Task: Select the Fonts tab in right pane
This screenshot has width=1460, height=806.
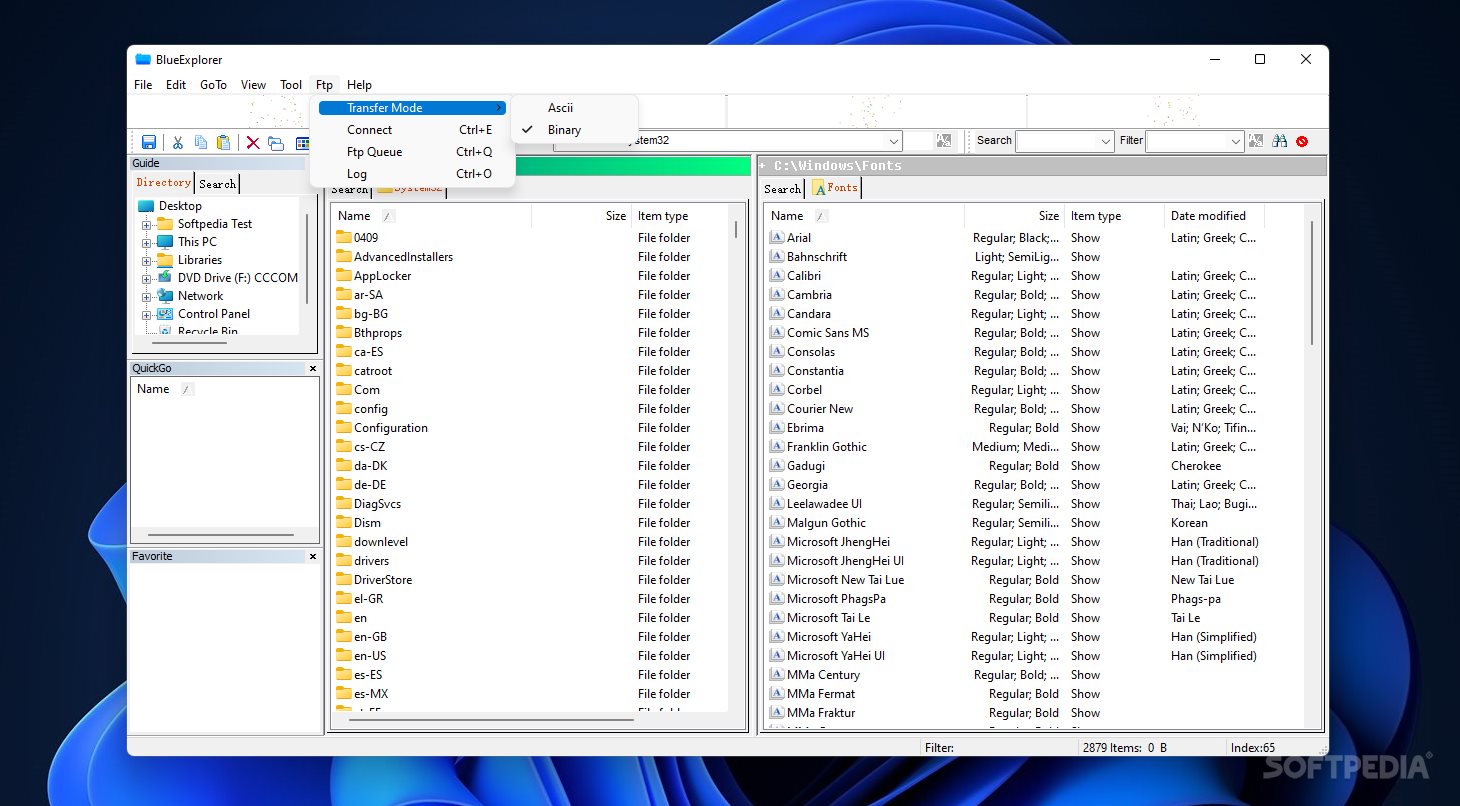Action: tap(835, 187)
